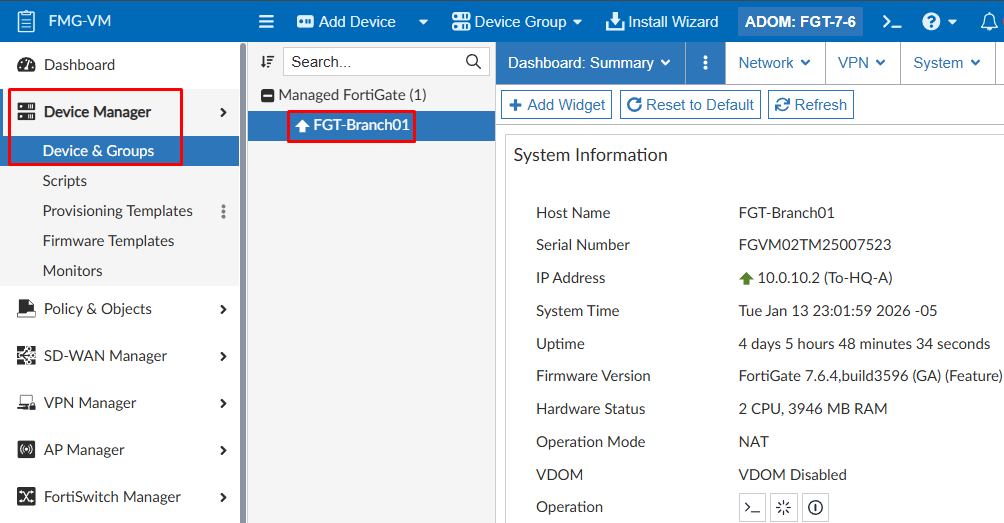This screenshot has width=1004, height=523.
Task: Open the dashboard three-dot options menu
Action: 705,63
